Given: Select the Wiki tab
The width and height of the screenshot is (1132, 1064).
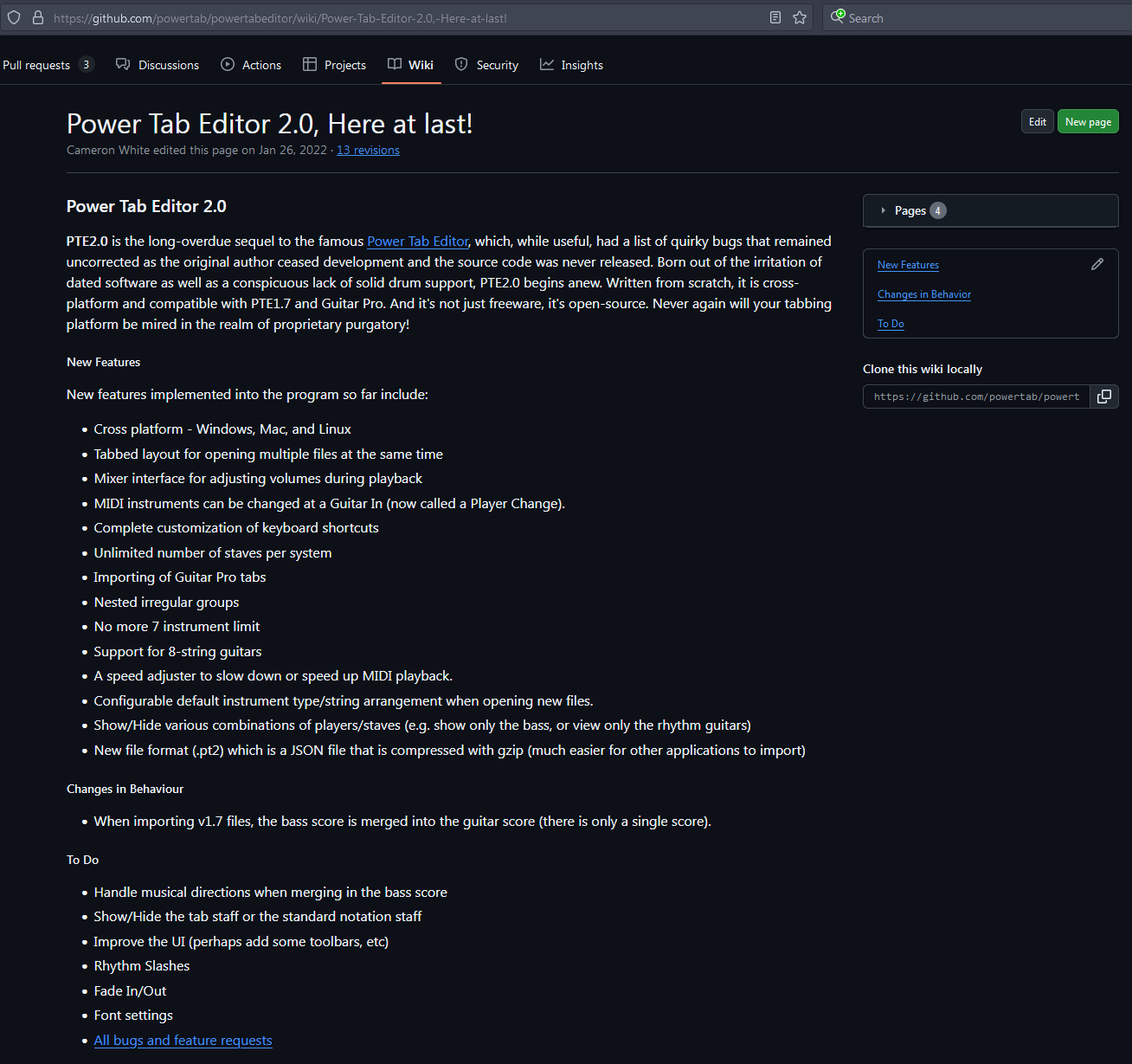Looking at the screenshot, I should tap(411, 65).
